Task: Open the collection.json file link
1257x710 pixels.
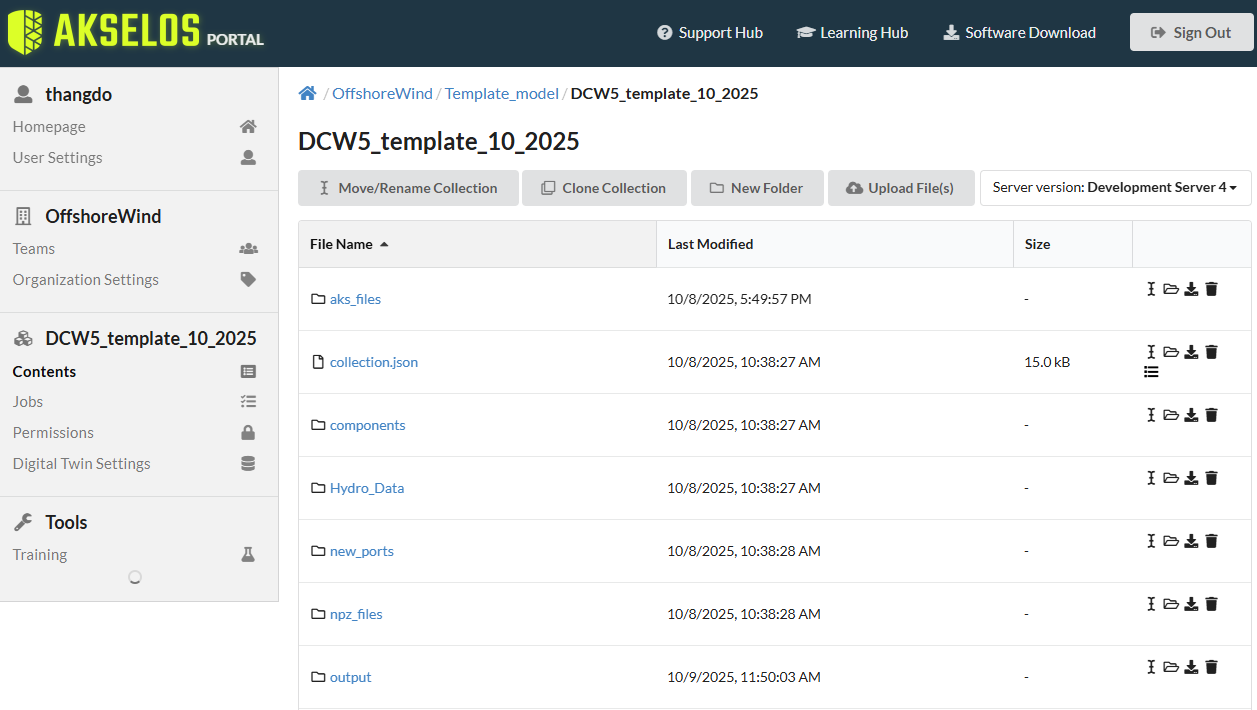Action: (x=374, y=362)
